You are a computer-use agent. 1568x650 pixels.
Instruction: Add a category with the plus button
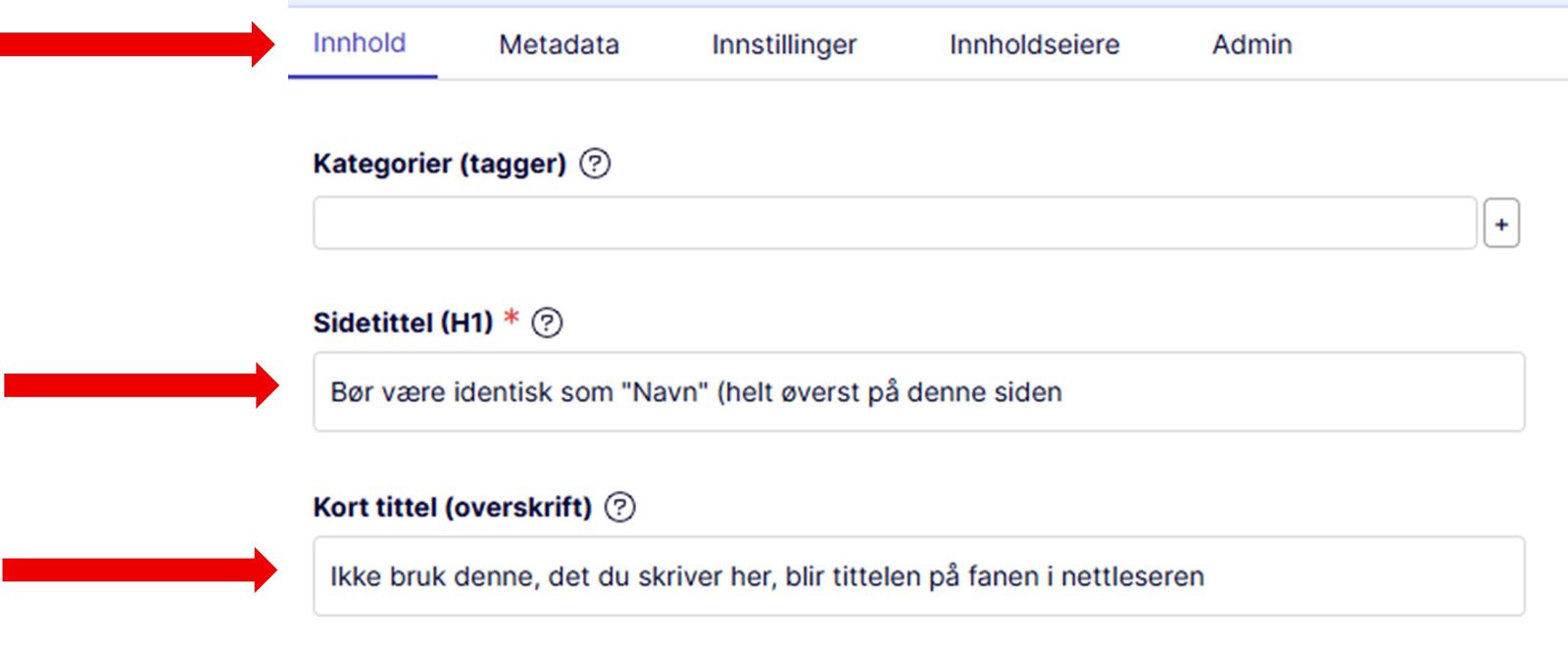coord(1500,225)
